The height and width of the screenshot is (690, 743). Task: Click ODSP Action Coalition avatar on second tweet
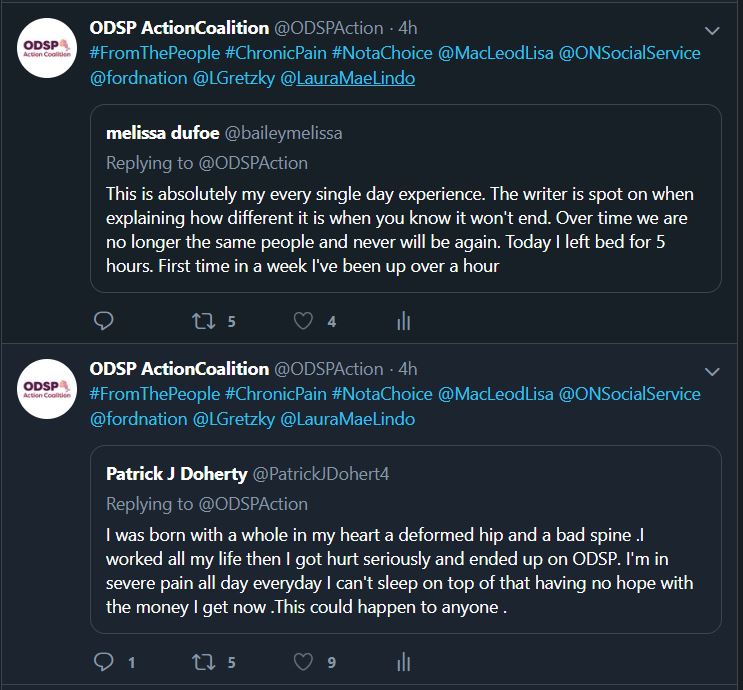pyautogui.click(x=48, y=389)
